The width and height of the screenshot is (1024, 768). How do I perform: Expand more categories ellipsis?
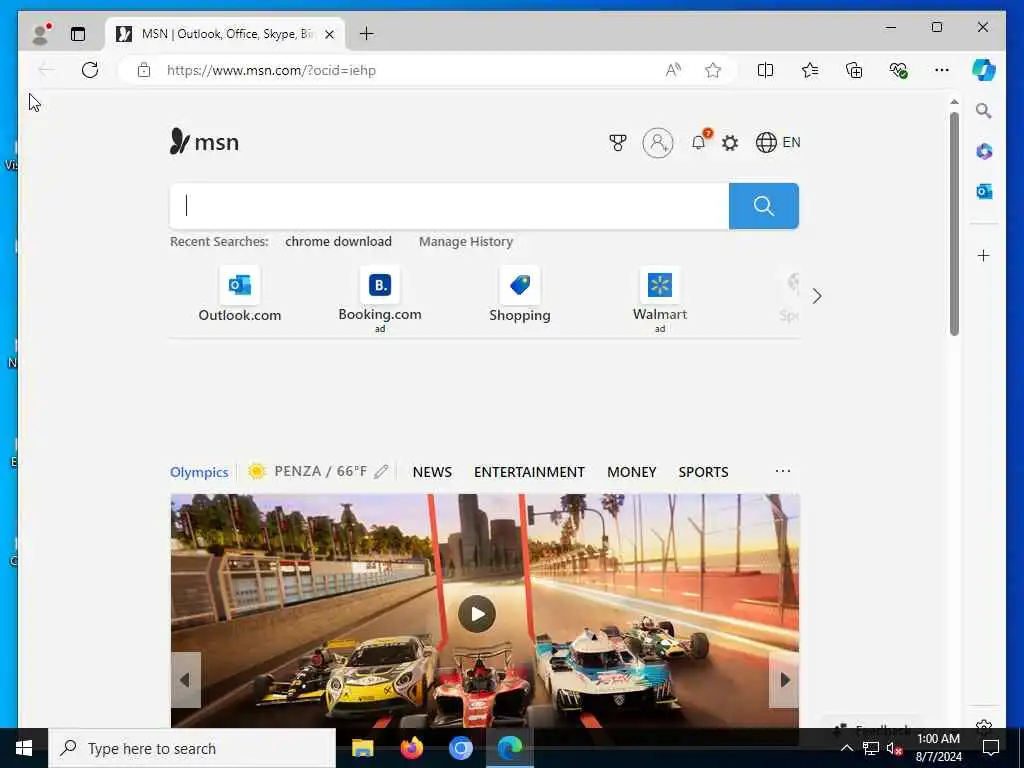(x=783, y=471)
